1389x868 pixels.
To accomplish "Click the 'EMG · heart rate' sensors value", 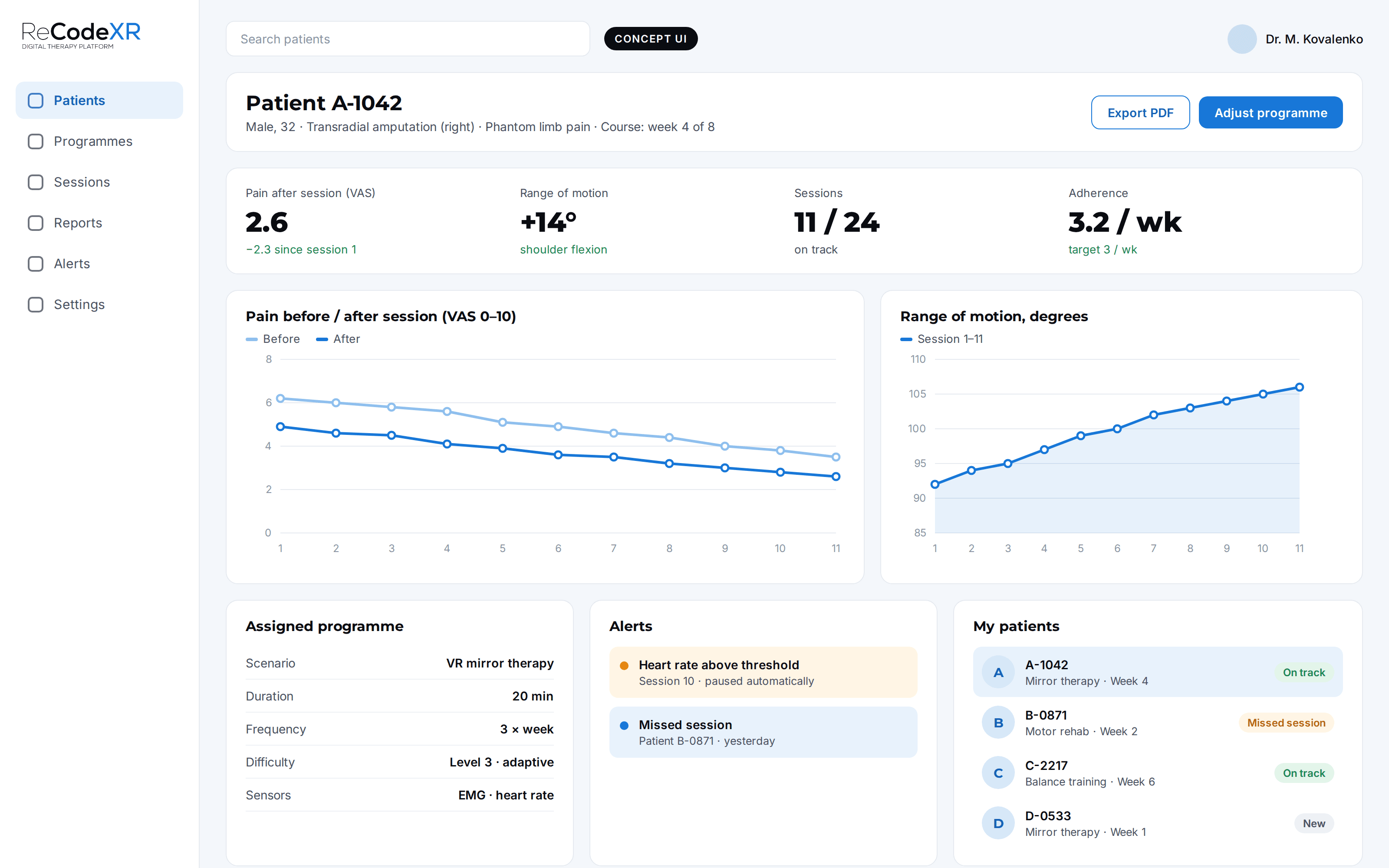I will (506, 795).
